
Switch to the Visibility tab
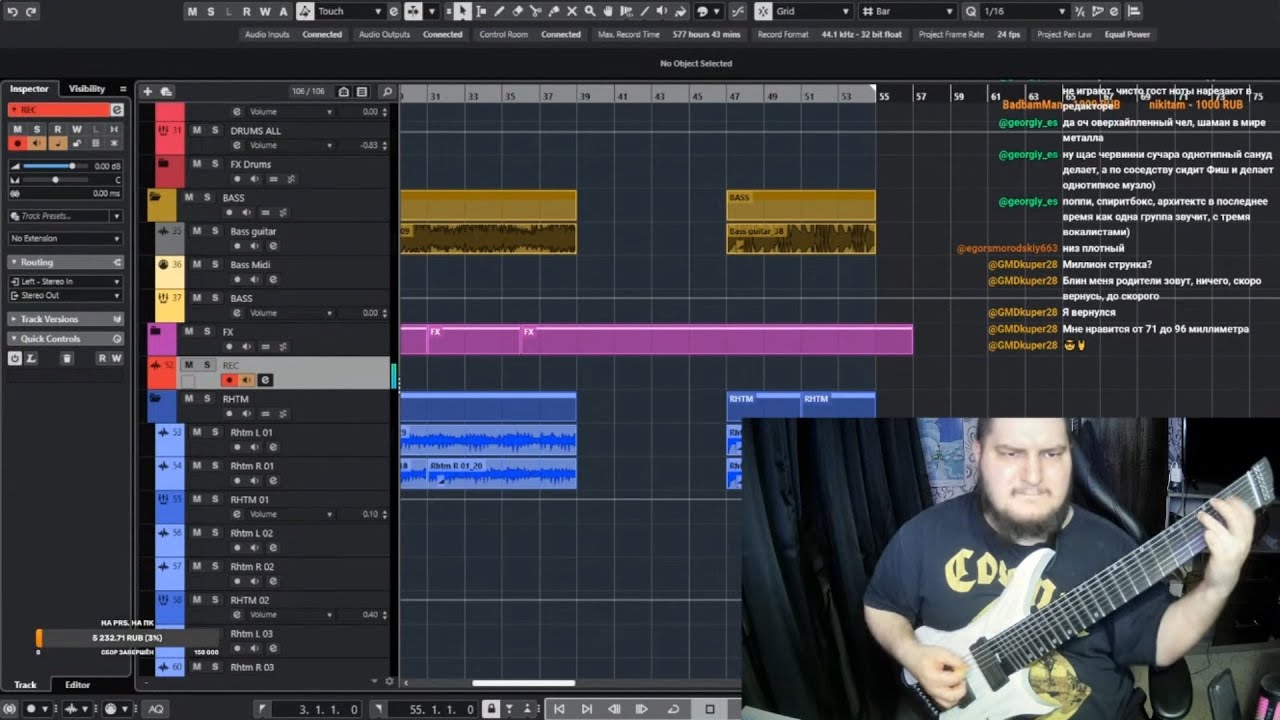[87, 89]
